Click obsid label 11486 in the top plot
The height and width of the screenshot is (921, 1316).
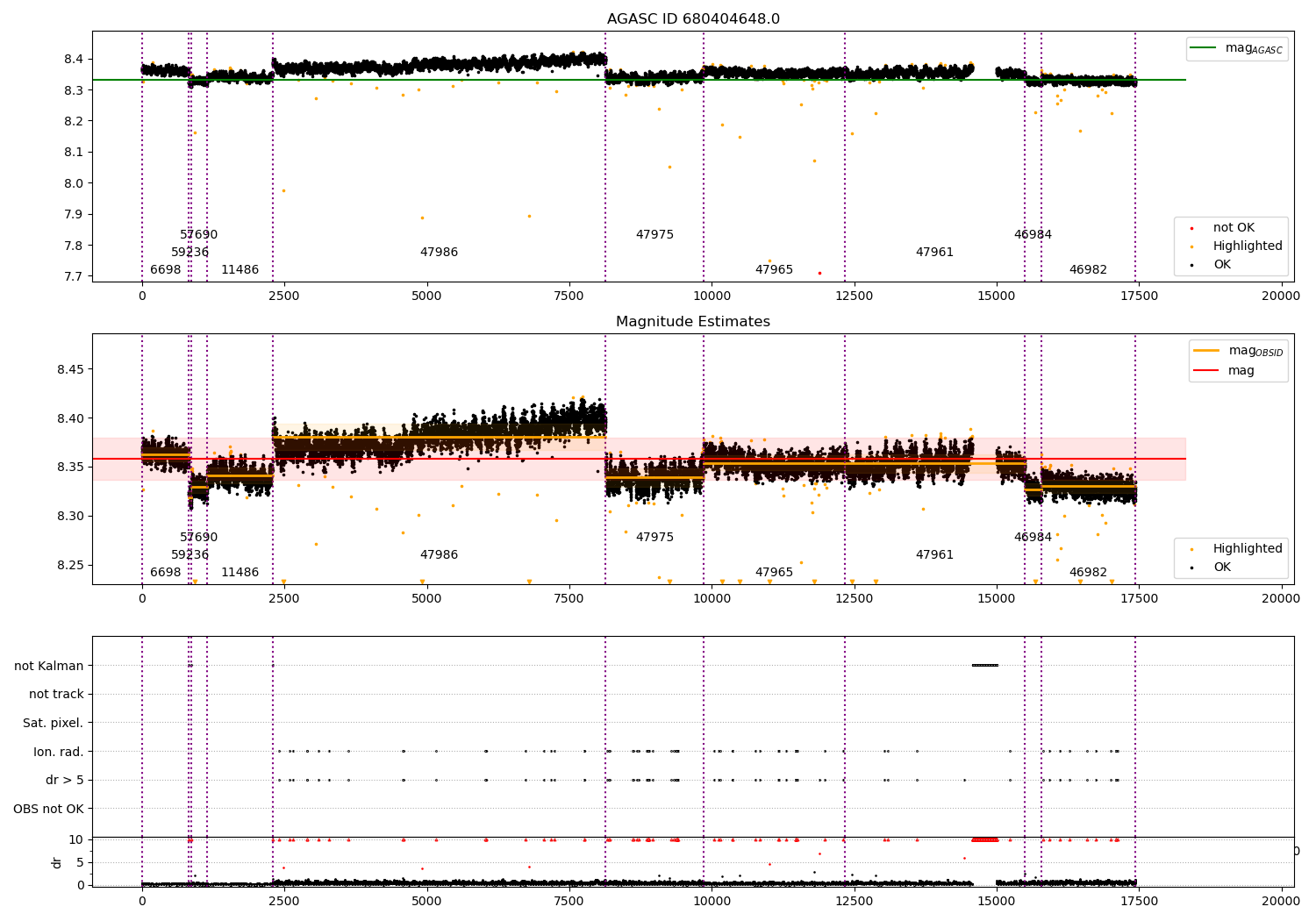[240, 270]
